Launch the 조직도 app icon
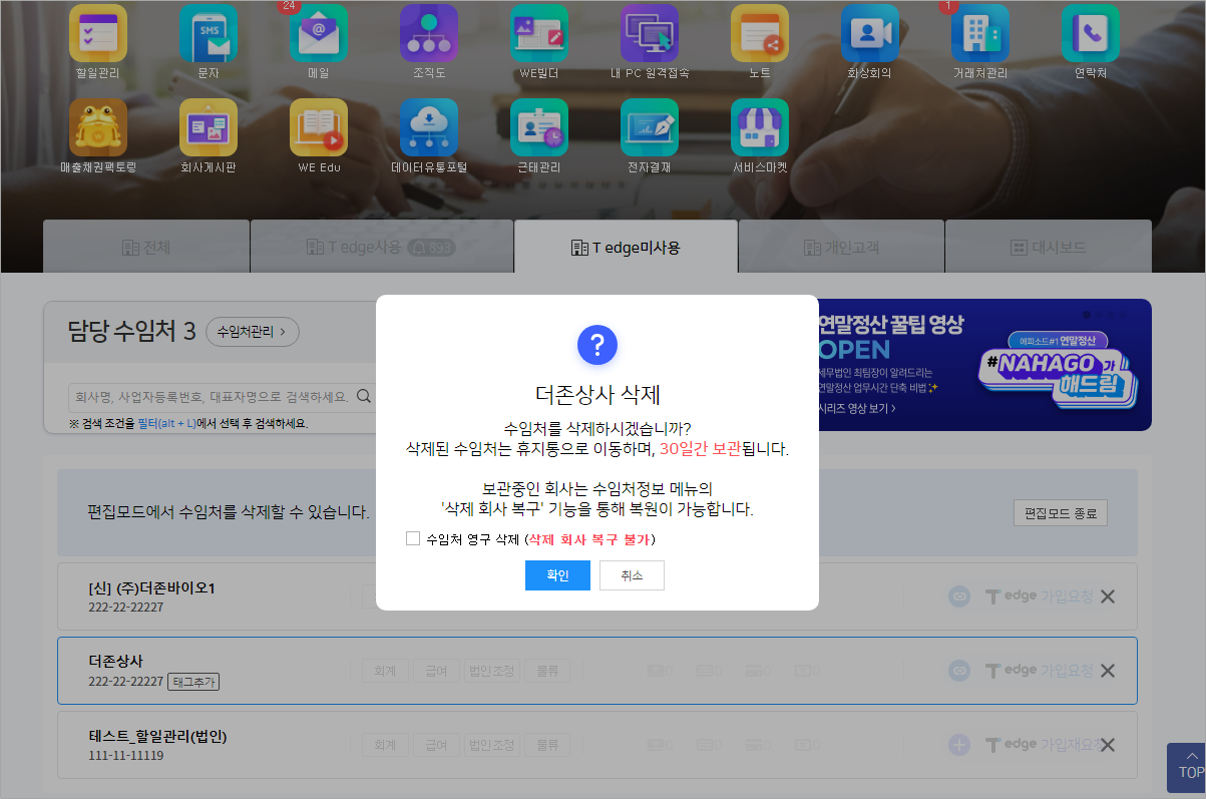Image resolution: width=1206 pixels, height=799 pixels. [428, 34]
